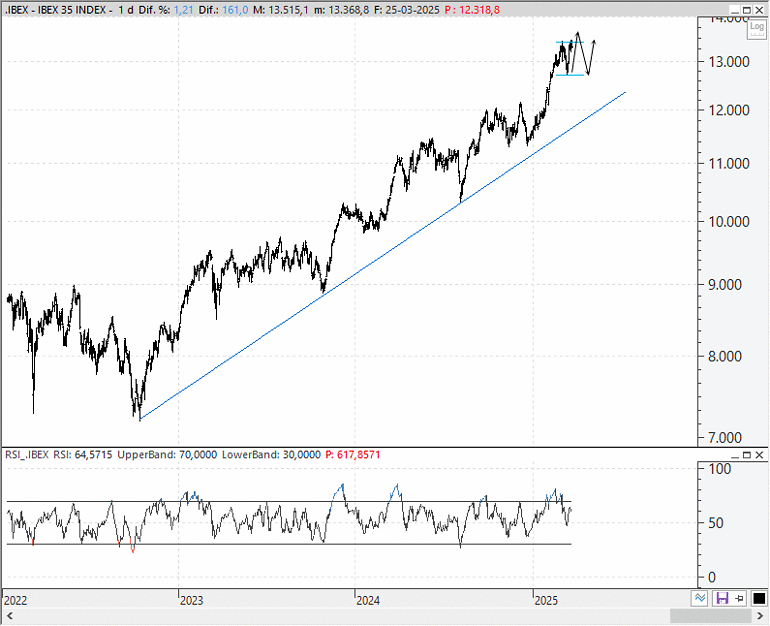Minimize the IBEX 35 price chart panel
The height and width of the screenshot is (626, 770).
click(734, 10)
